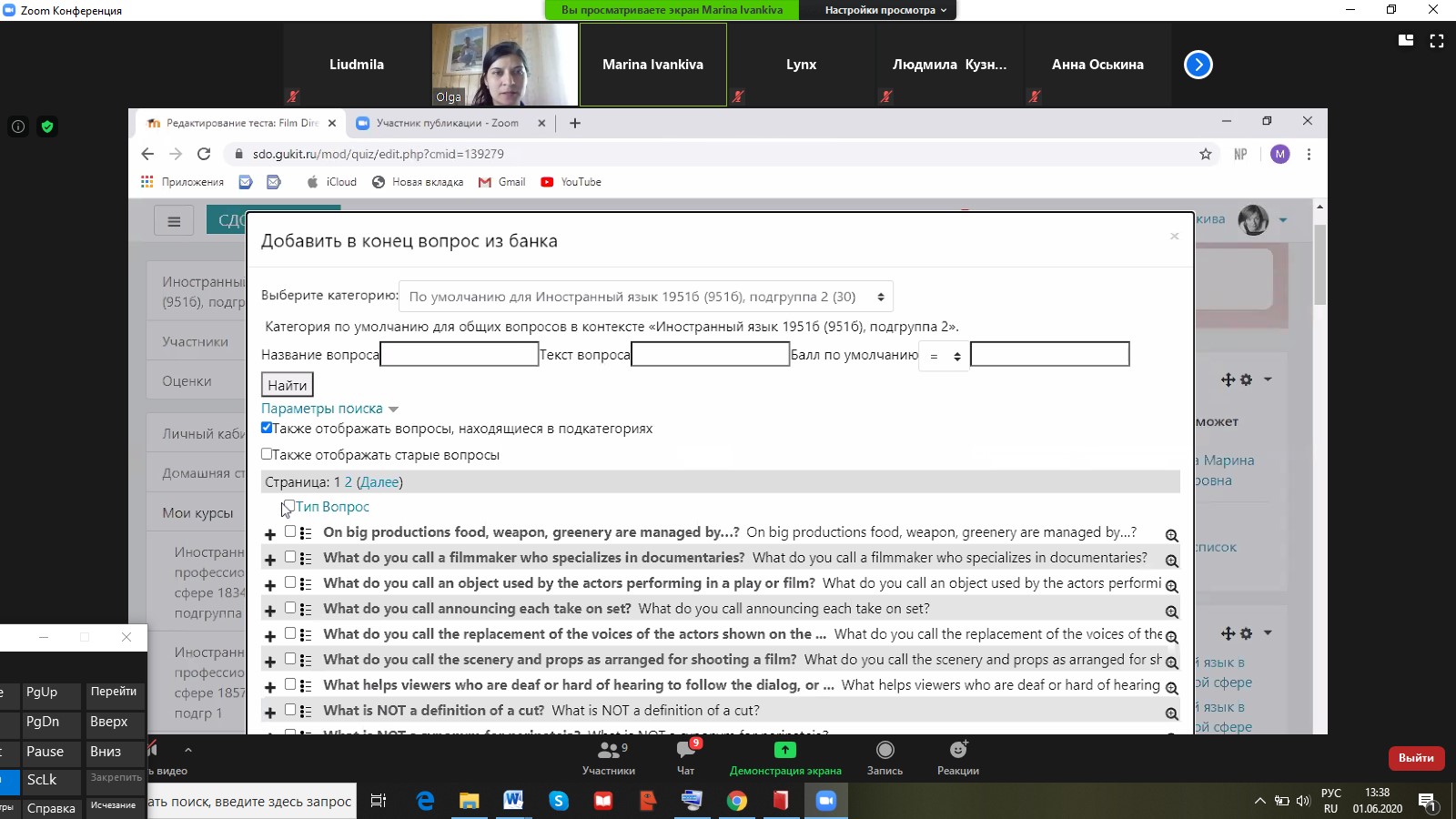Open 'Мои курсы' in the Moodle sidebar
This screenshot has width=1456, height=819.
[x=197, y=512]
